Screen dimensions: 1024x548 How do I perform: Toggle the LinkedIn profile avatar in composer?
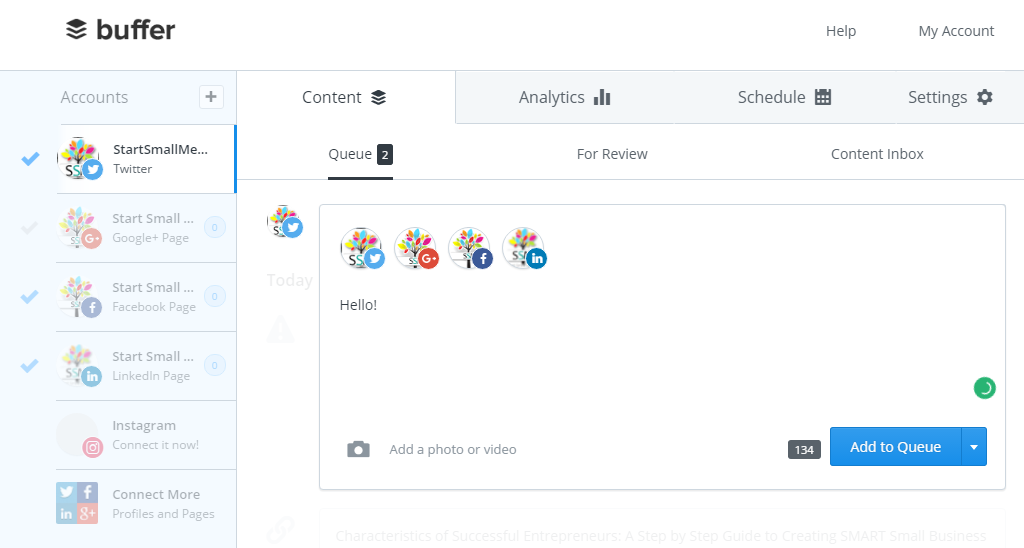coord(524,249)
